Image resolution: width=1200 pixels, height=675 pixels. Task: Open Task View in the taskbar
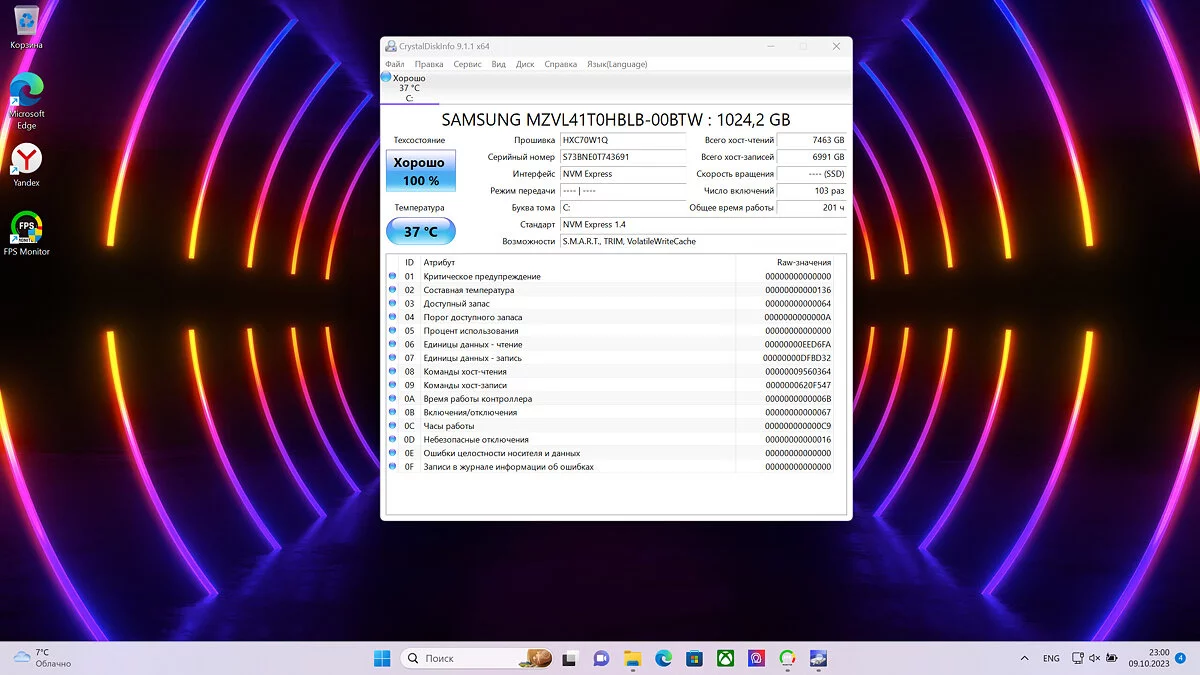click(569, 658)
